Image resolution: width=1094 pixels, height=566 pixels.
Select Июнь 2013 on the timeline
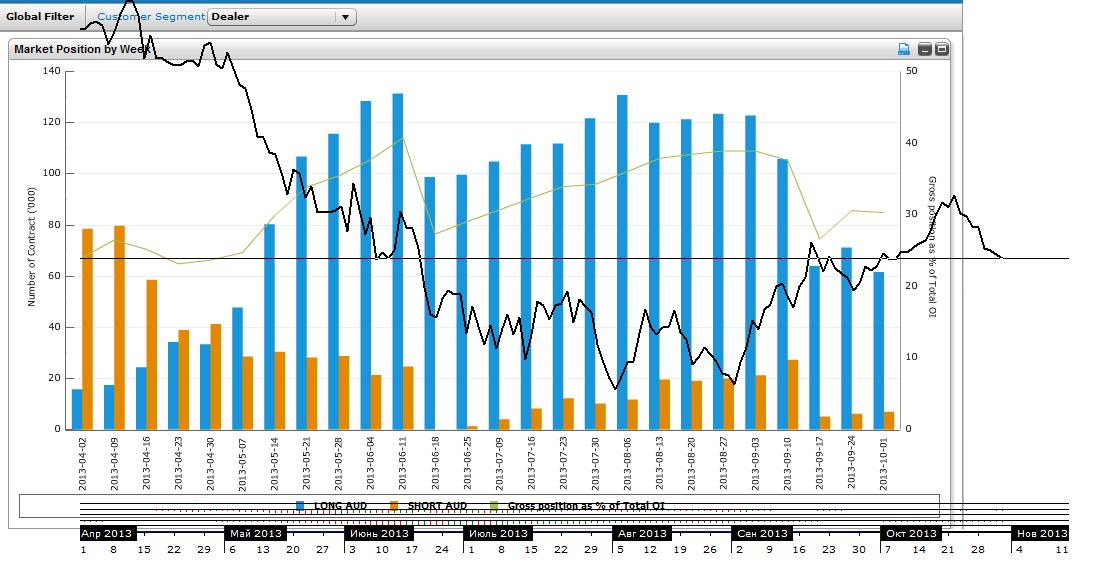tap(380, 534)
